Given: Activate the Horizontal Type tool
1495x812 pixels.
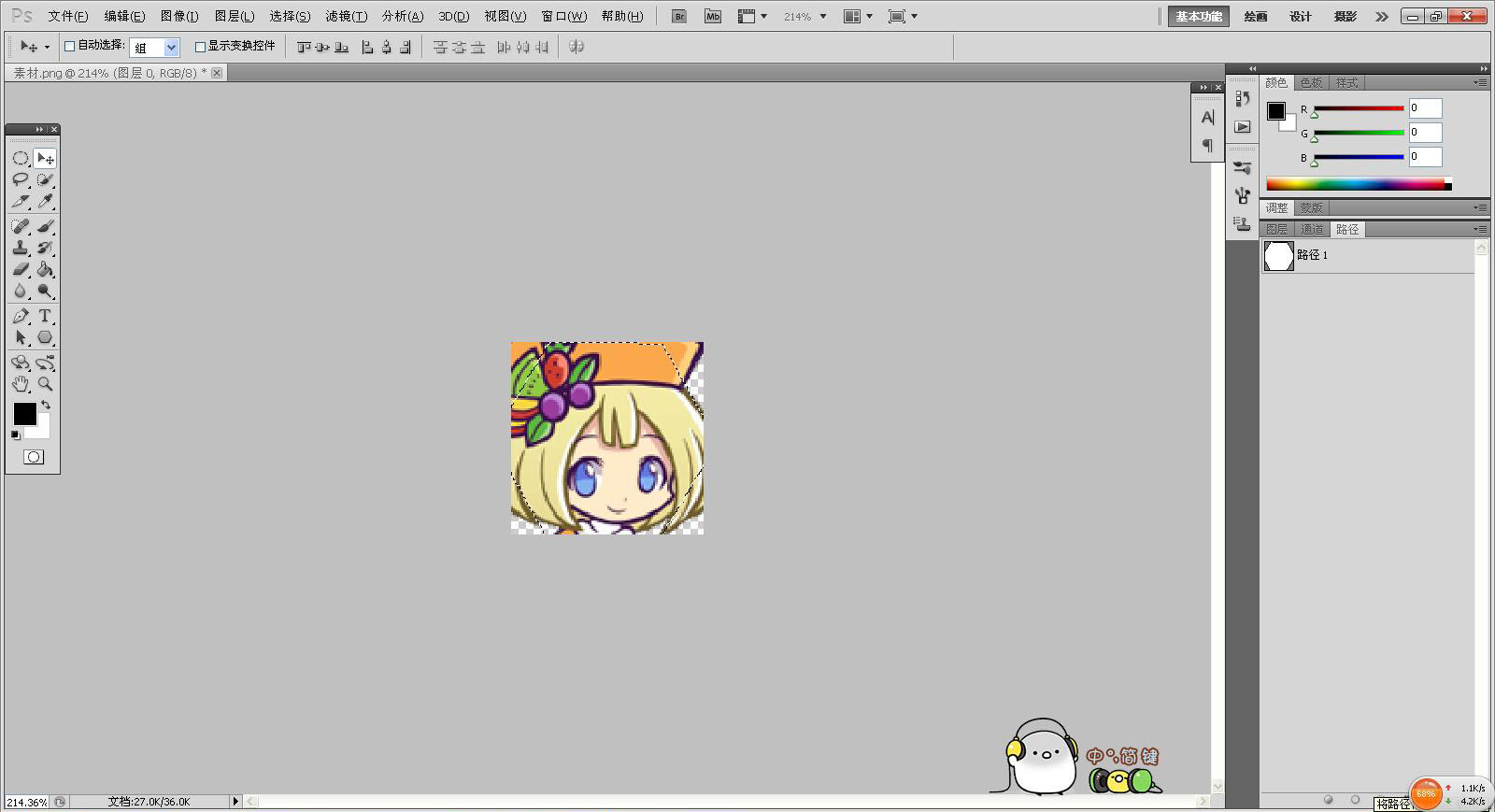Looking at the screenshot, I should [45, 316].
